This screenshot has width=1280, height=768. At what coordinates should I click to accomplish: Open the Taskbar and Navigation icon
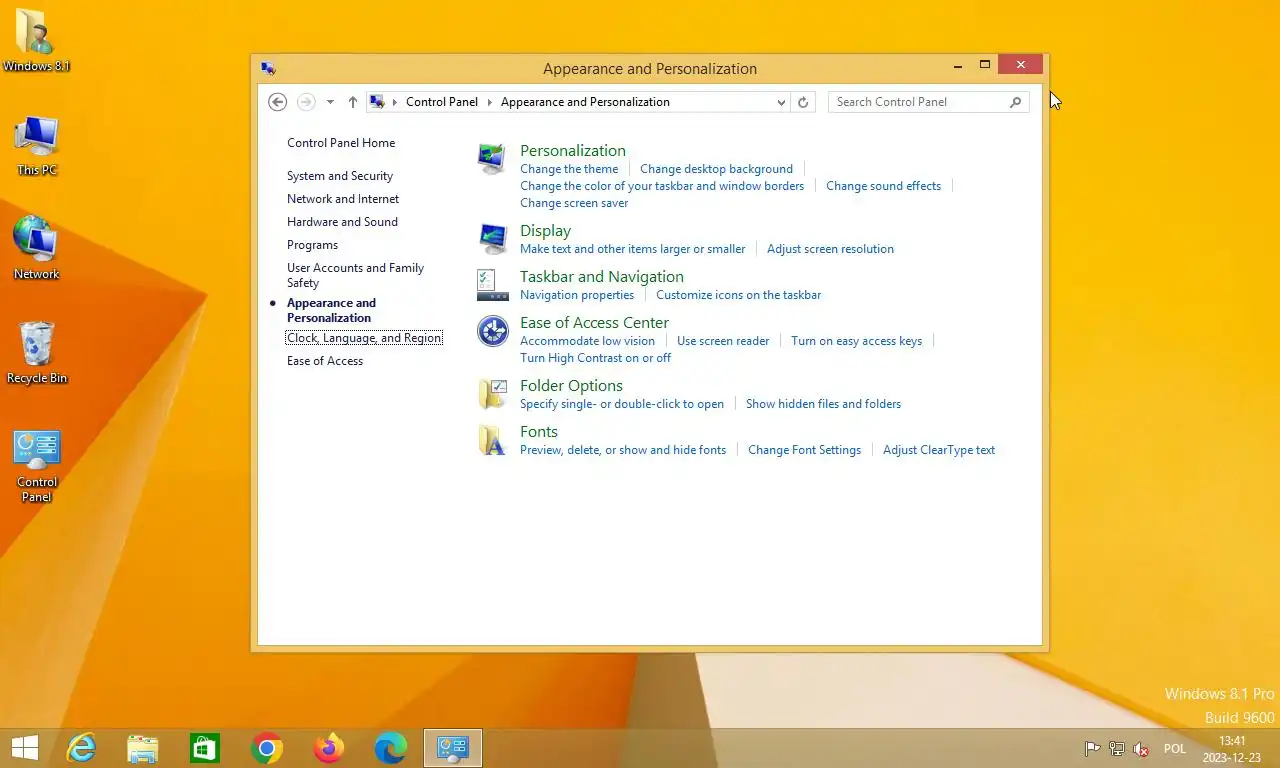click(492, 285)
